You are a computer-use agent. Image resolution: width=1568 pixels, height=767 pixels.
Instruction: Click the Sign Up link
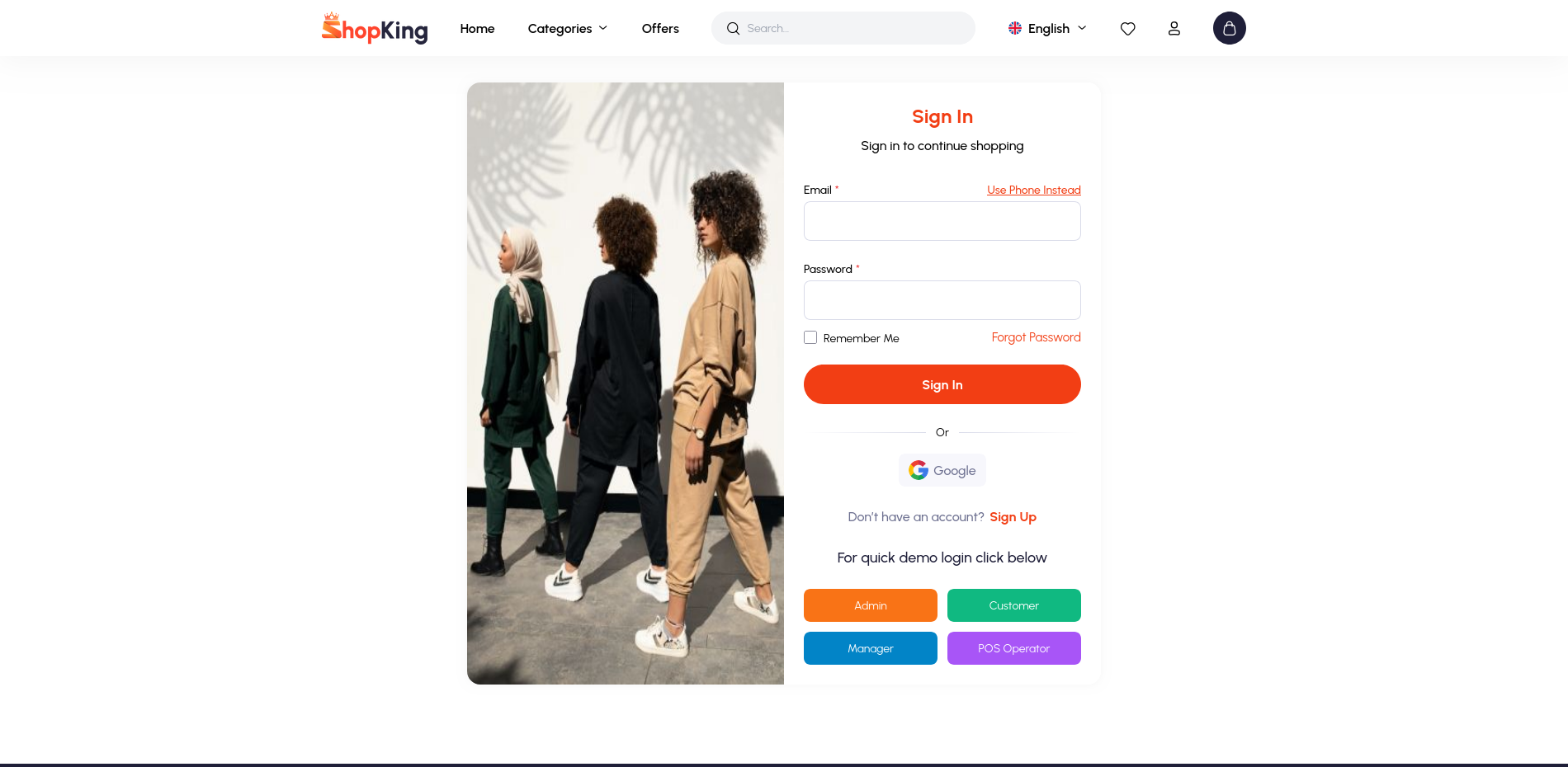pos(1013,517)
